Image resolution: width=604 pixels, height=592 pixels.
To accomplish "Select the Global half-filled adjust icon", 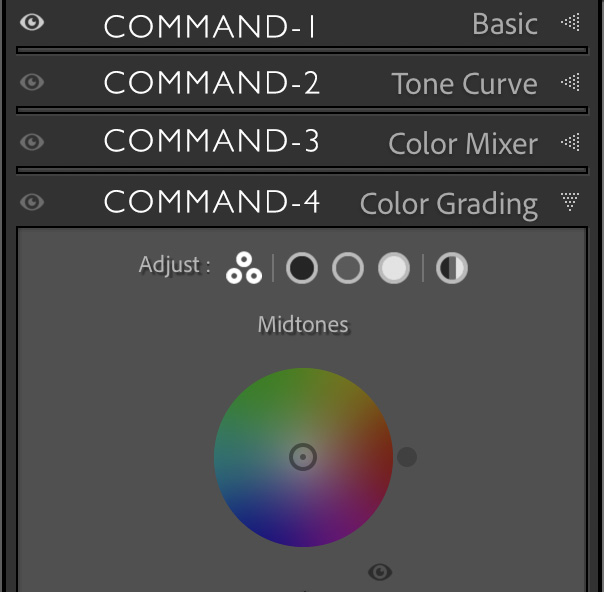I will click(451, 268).
